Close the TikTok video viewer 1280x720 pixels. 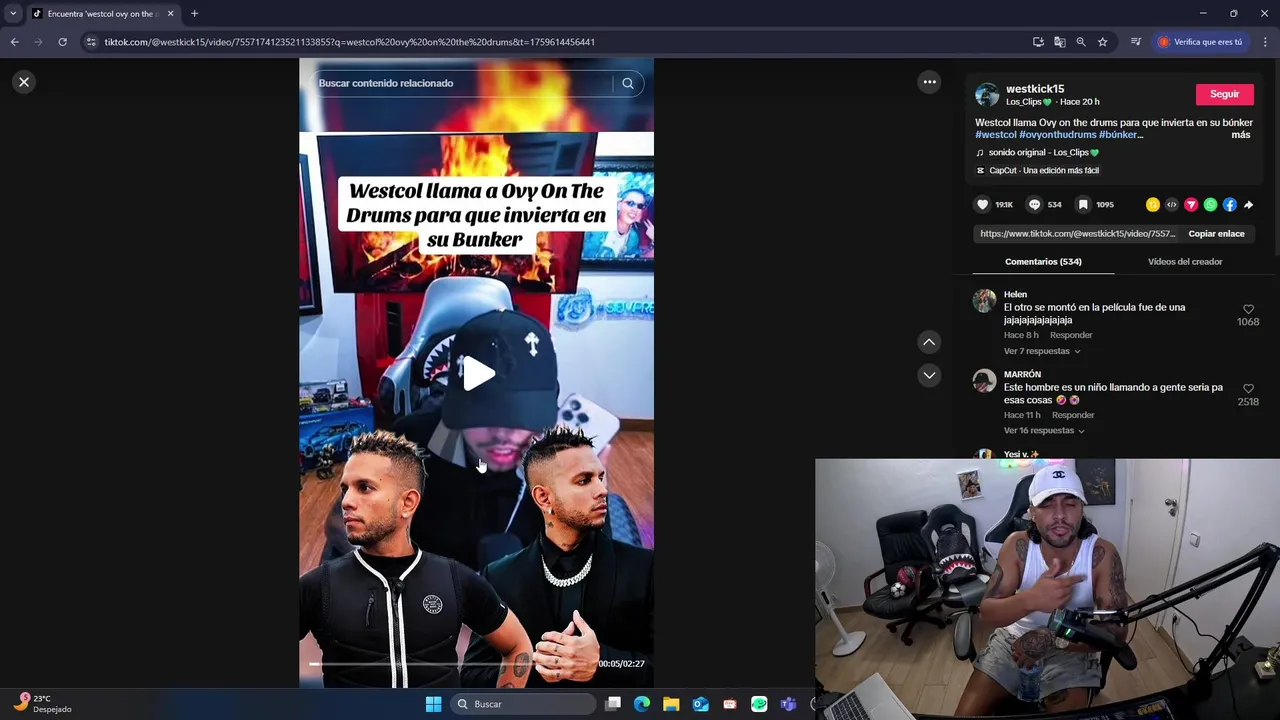point(24,82)
